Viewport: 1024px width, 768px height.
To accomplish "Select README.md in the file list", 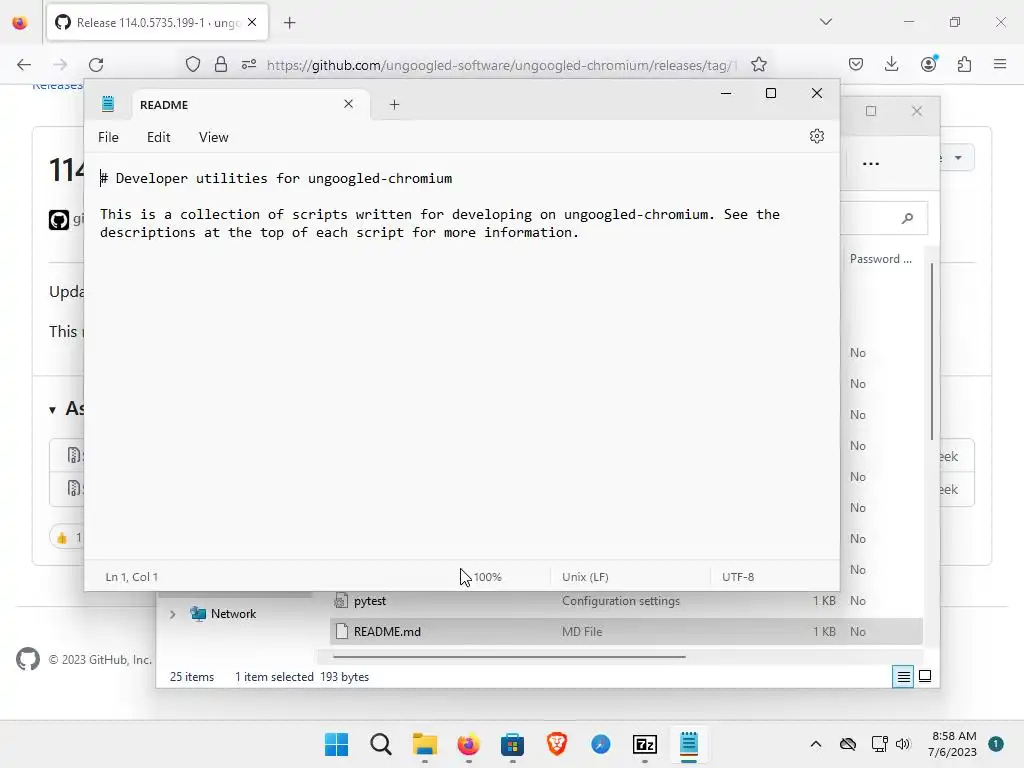I will 626,632.
